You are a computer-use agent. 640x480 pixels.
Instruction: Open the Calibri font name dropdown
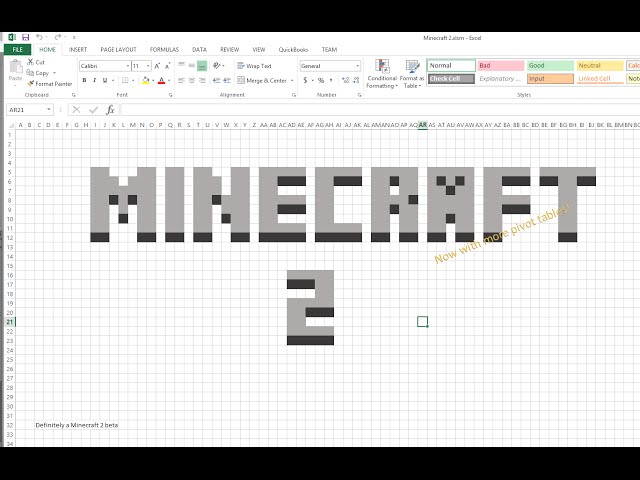128,66
